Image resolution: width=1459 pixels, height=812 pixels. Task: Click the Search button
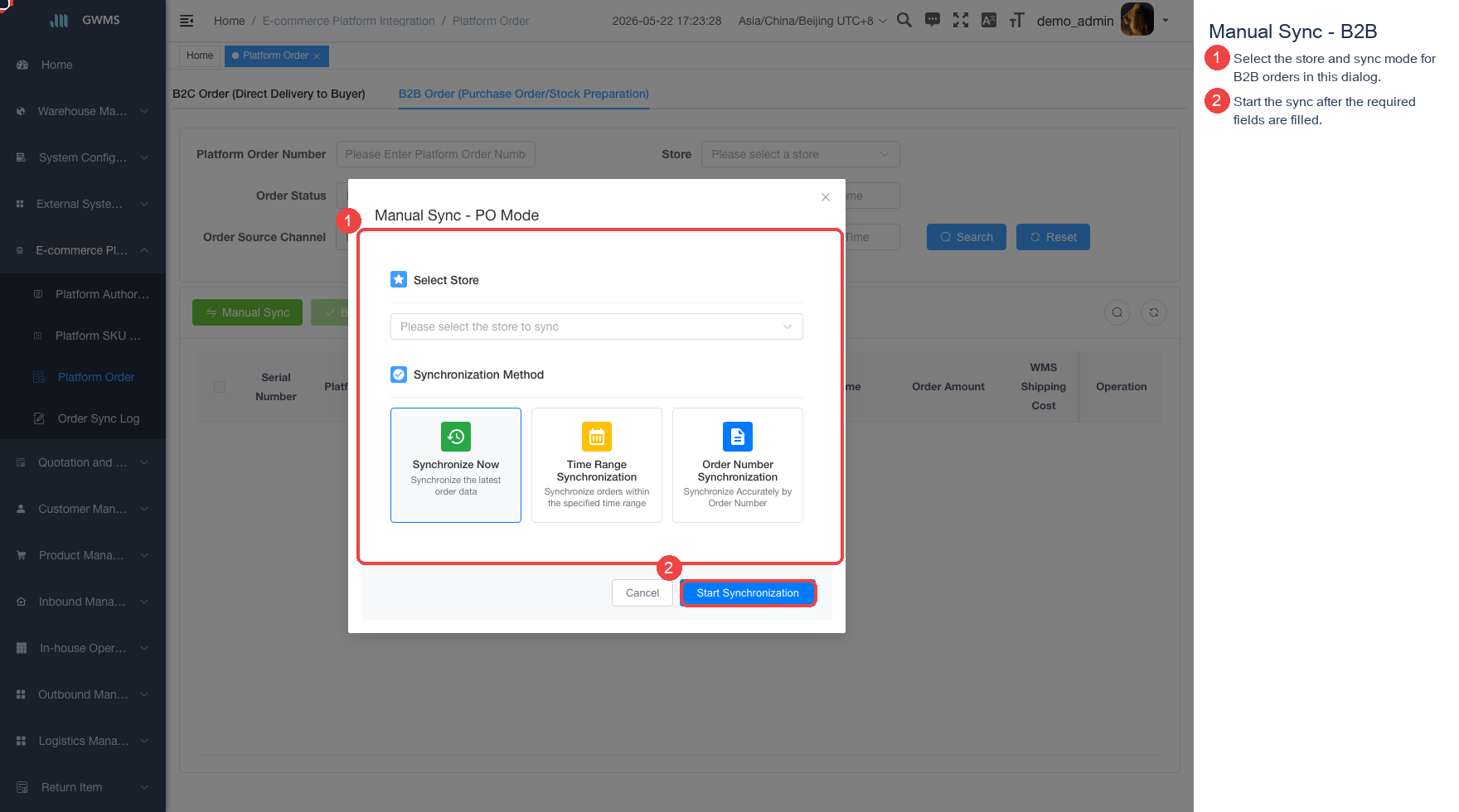coord(967,237)
